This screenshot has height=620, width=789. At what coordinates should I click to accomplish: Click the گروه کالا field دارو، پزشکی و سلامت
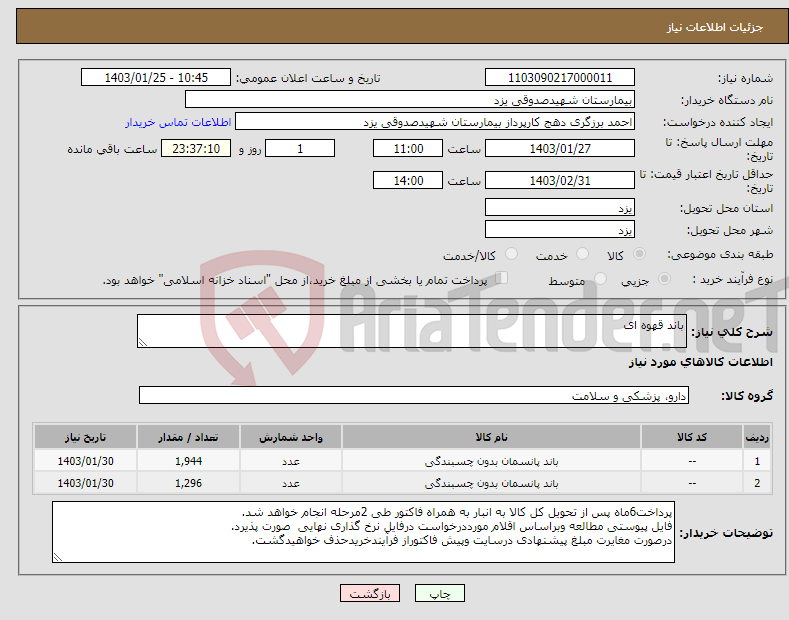pyautogui.click(x=414, y=396)
